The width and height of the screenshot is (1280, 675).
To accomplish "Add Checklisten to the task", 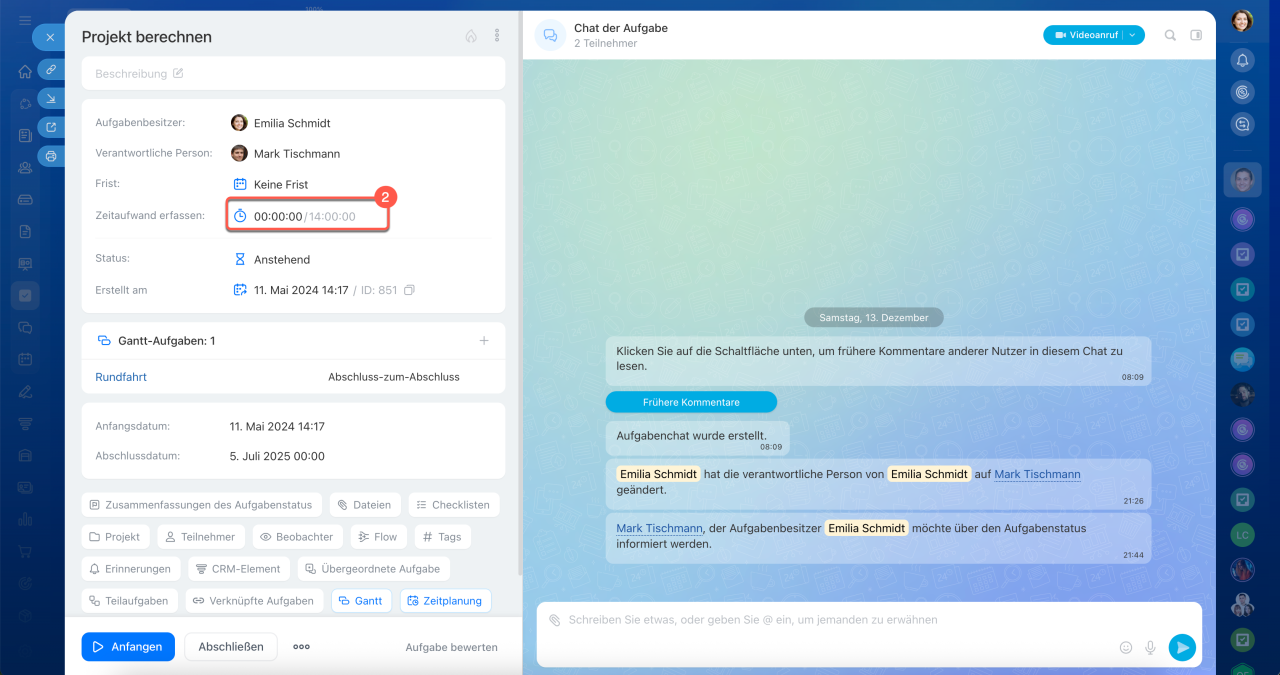I will click(x=454, y=505).
